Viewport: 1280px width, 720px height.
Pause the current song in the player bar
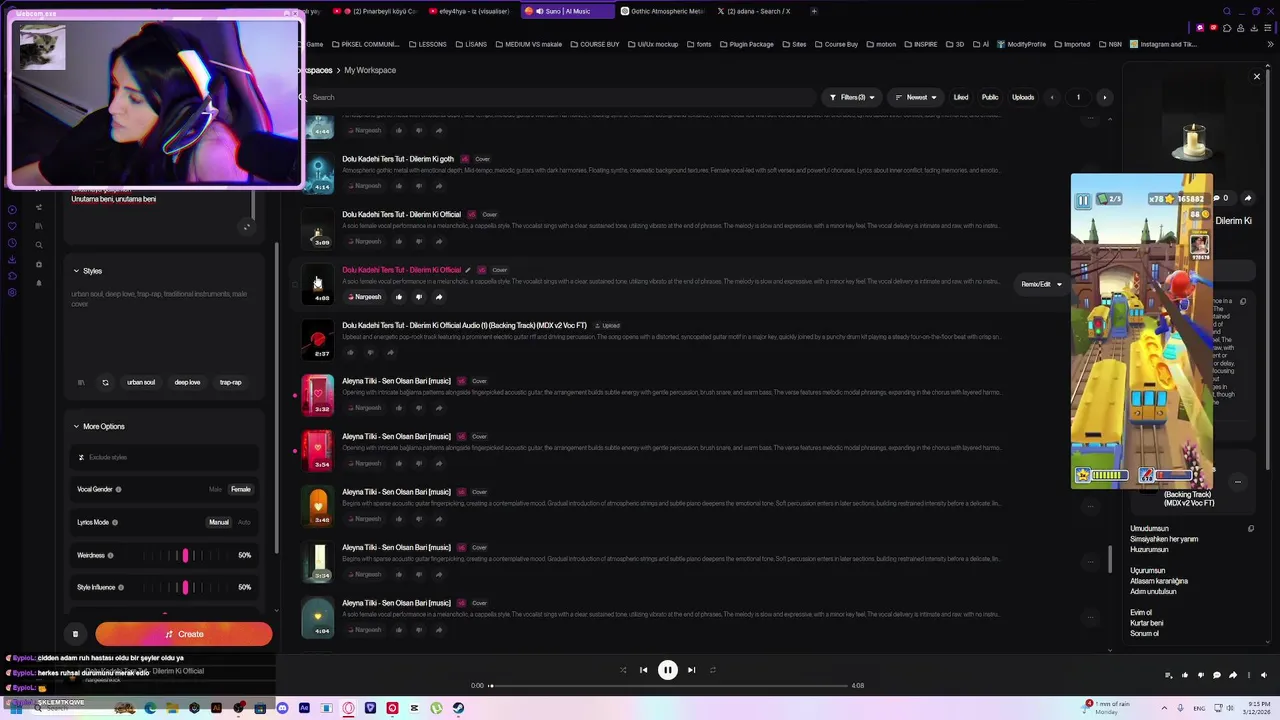tap(667, 670)
